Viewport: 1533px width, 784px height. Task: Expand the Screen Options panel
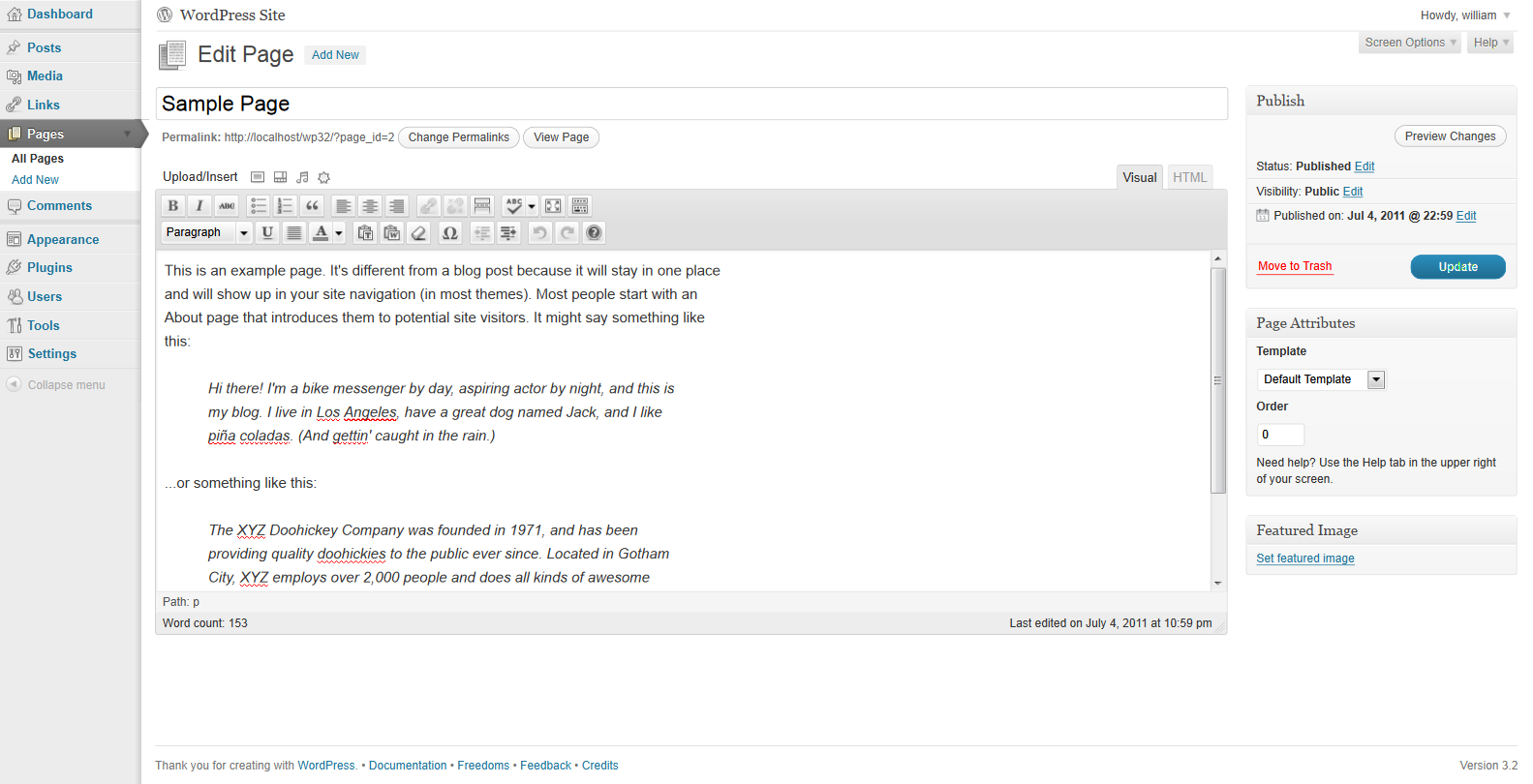coord(1410,43)
